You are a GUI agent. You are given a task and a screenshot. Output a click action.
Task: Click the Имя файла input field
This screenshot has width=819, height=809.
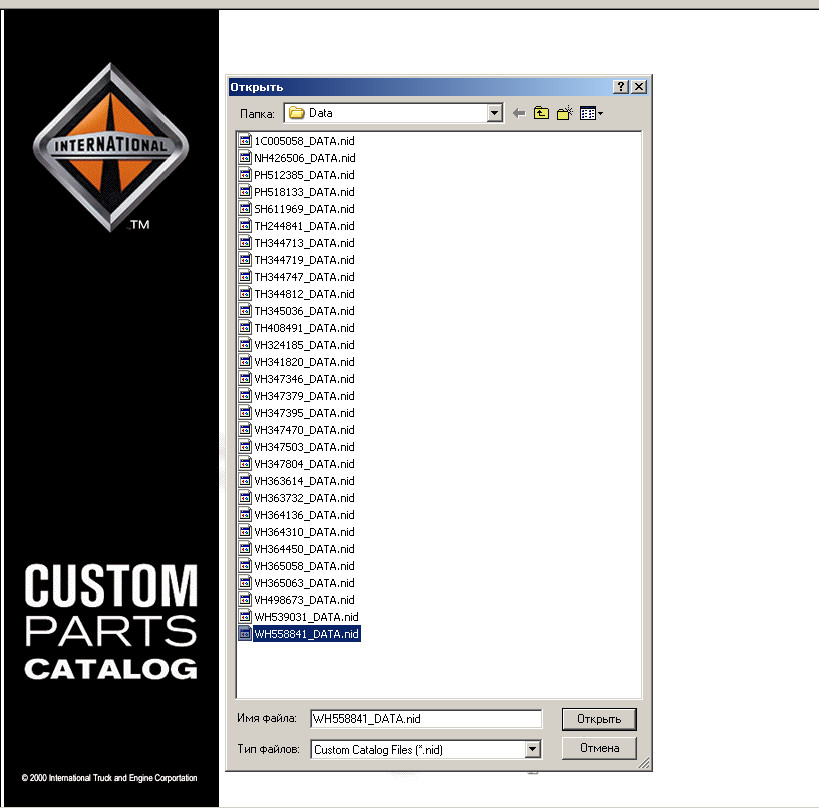425,719
